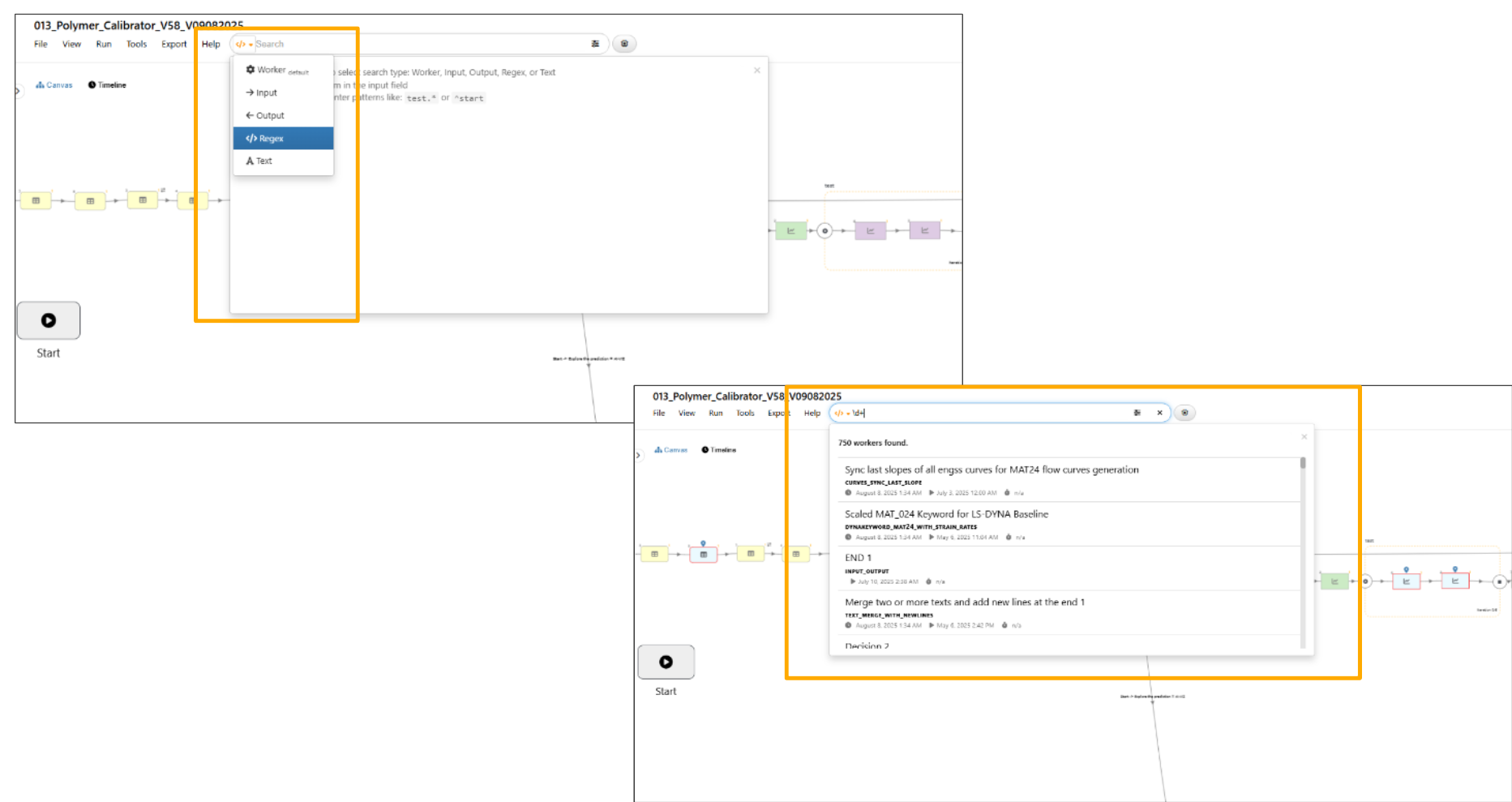Click empty Search field in upper-left window
1512x802 pixels.
tap(422, 44)
